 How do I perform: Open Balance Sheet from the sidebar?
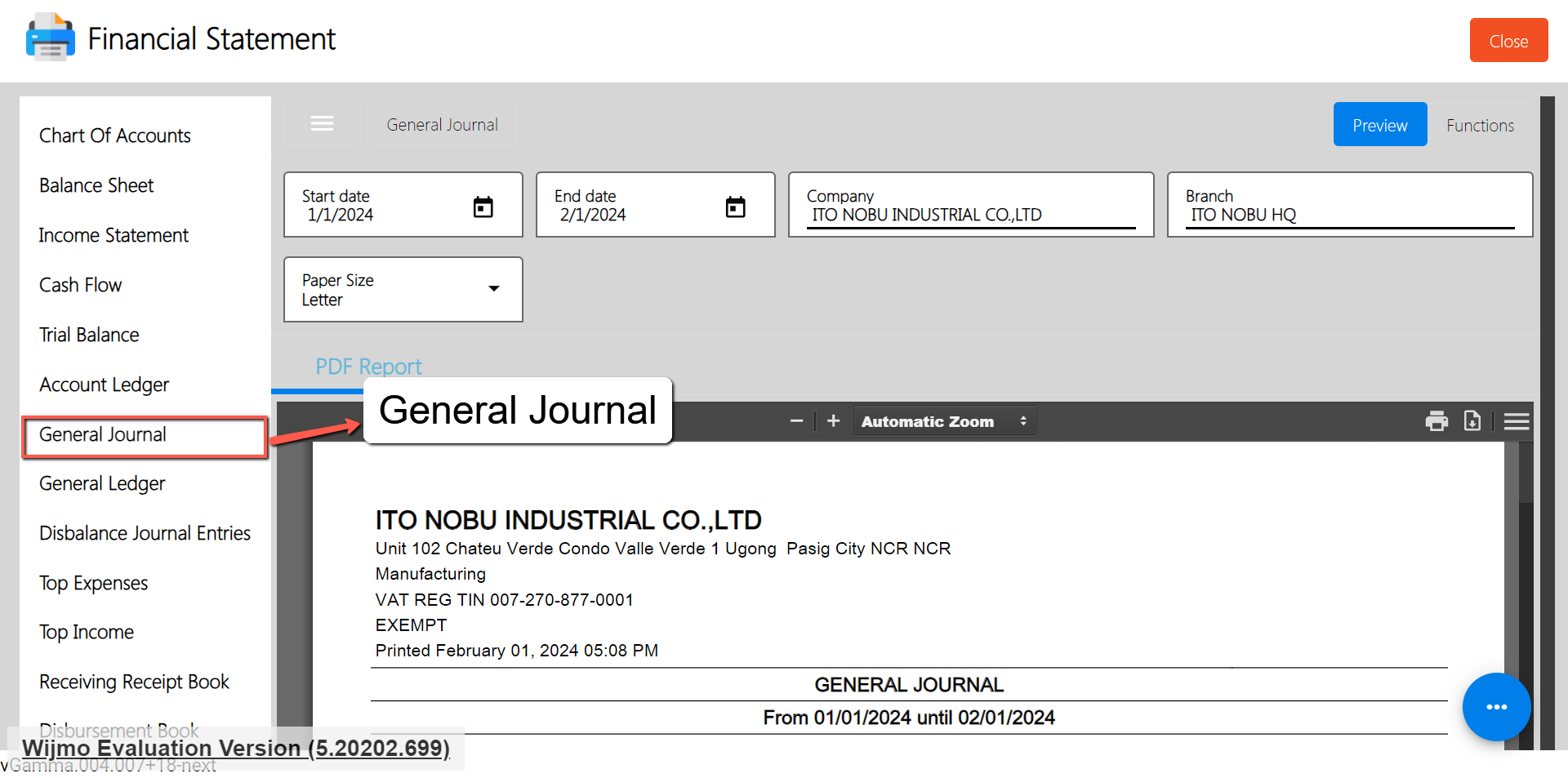[x=96, y=185]
